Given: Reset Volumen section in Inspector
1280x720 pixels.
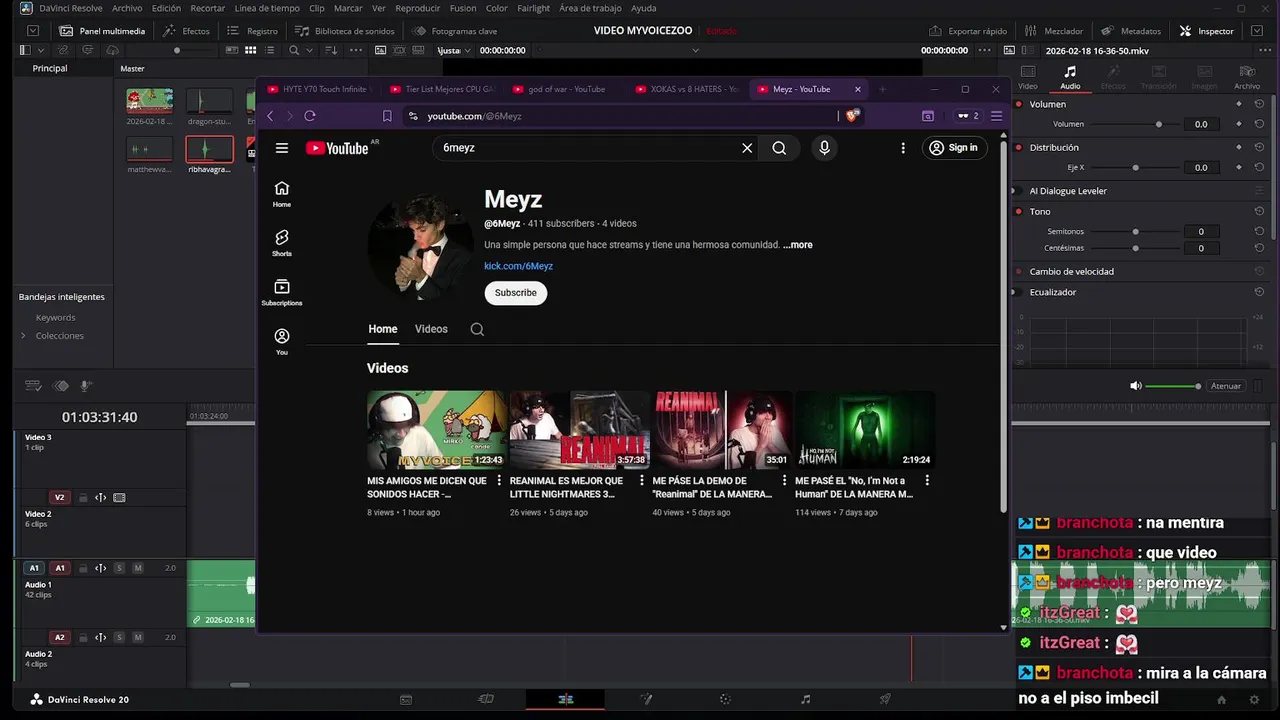Looking at the screenshot, I should tap(1259, 104).
